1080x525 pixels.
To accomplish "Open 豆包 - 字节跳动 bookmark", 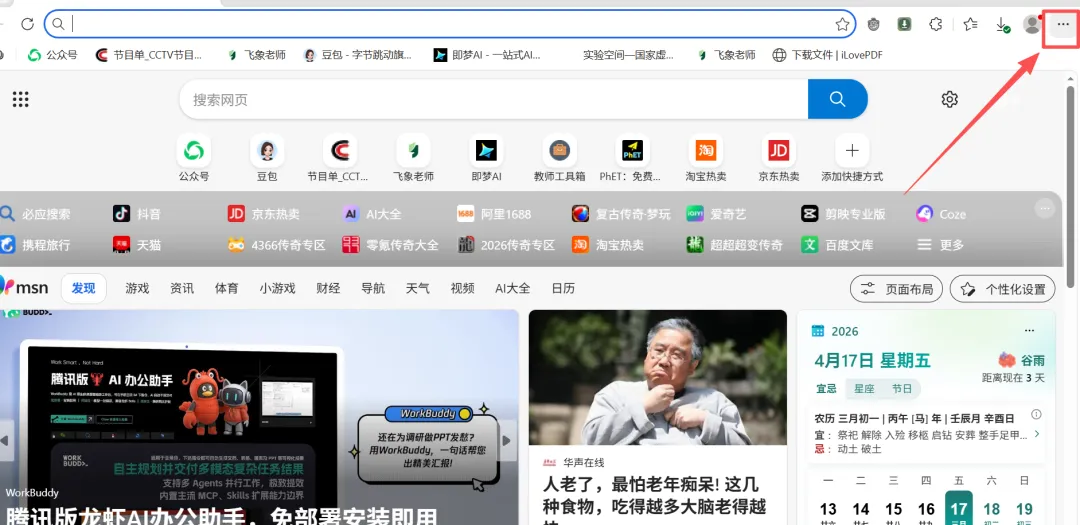I will point(358,55).
